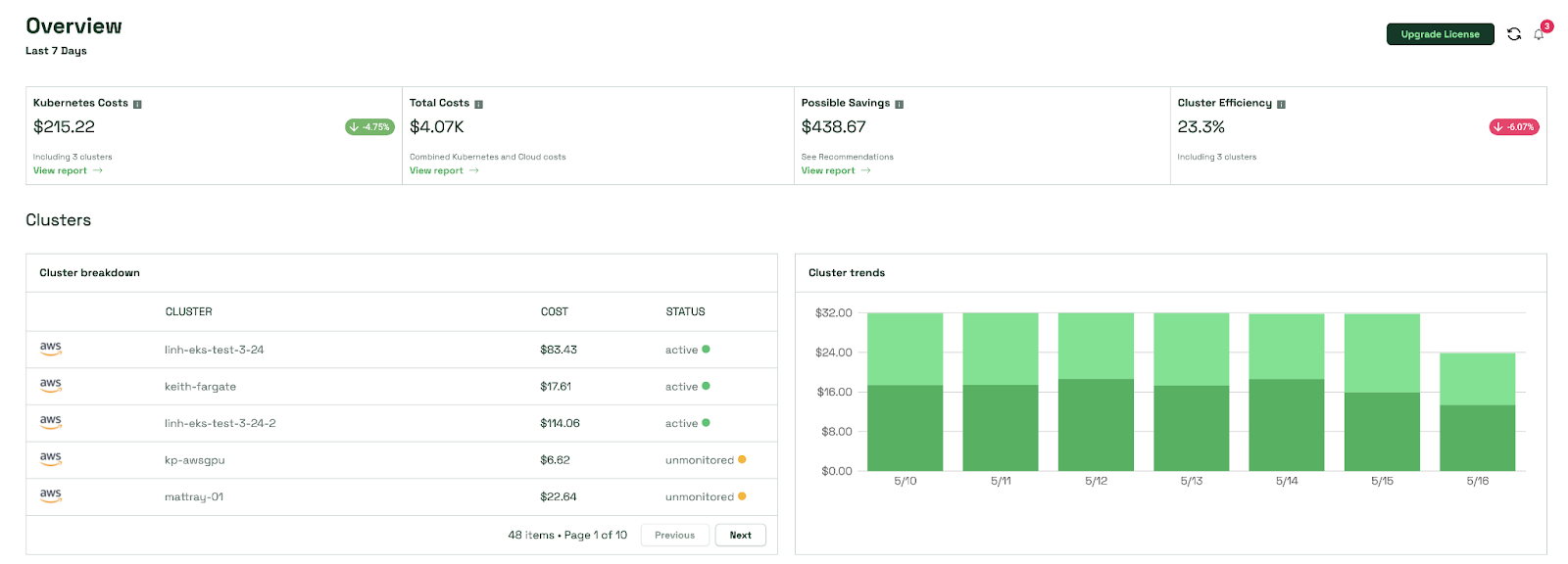
Task: Click the refresh icon beside Upgrade License
Action: 1513,34
